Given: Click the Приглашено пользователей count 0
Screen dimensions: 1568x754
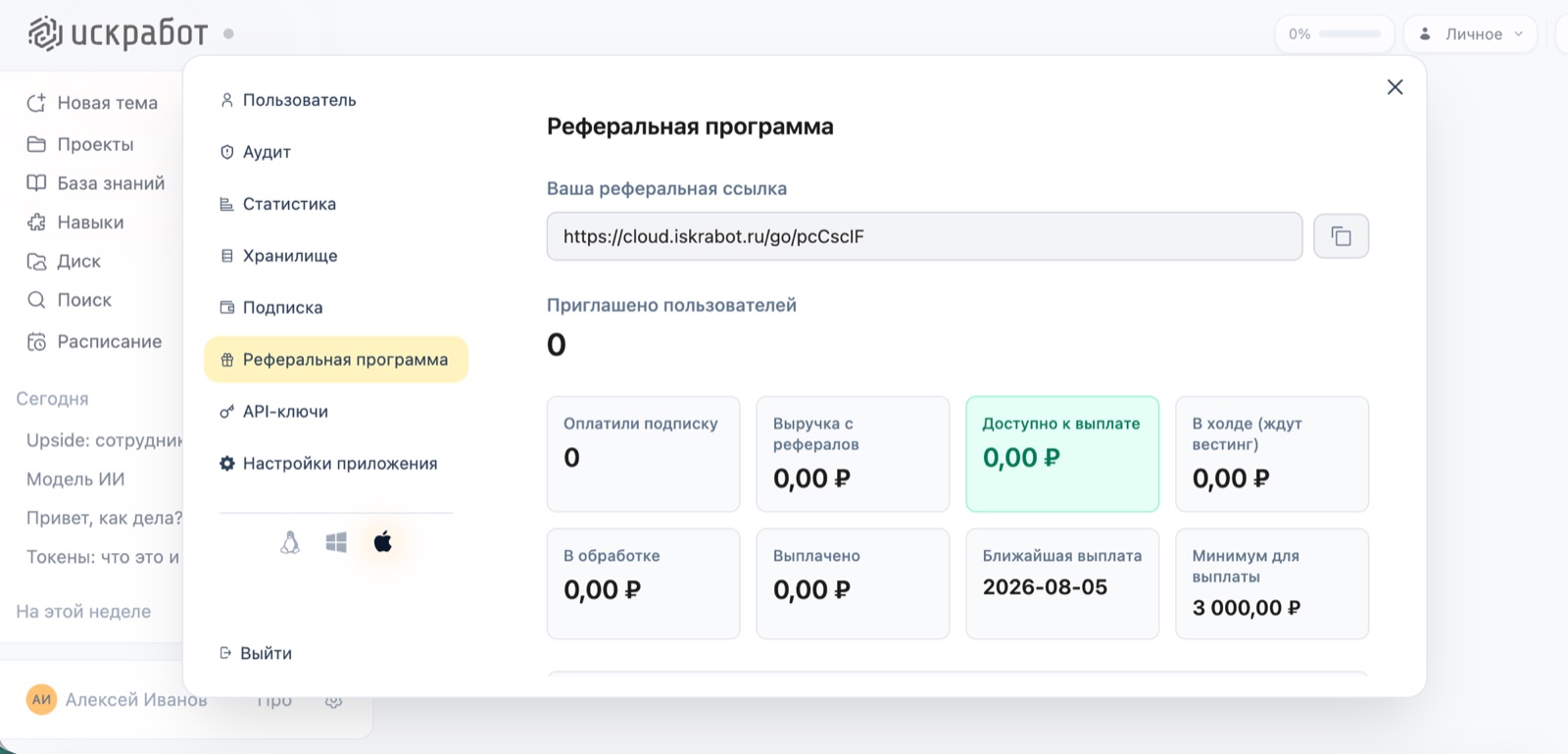Looking at the screenshot, I should [557, 345].
